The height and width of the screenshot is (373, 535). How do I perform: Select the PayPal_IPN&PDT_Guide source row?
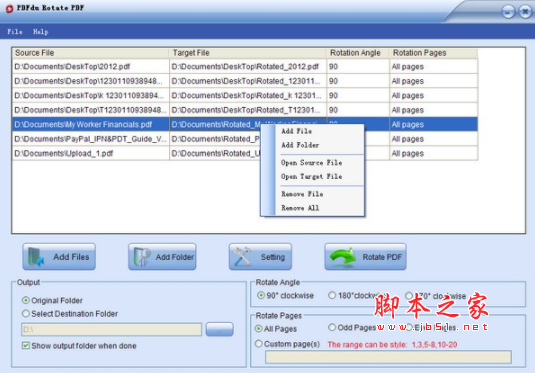(x=91, y=139)
